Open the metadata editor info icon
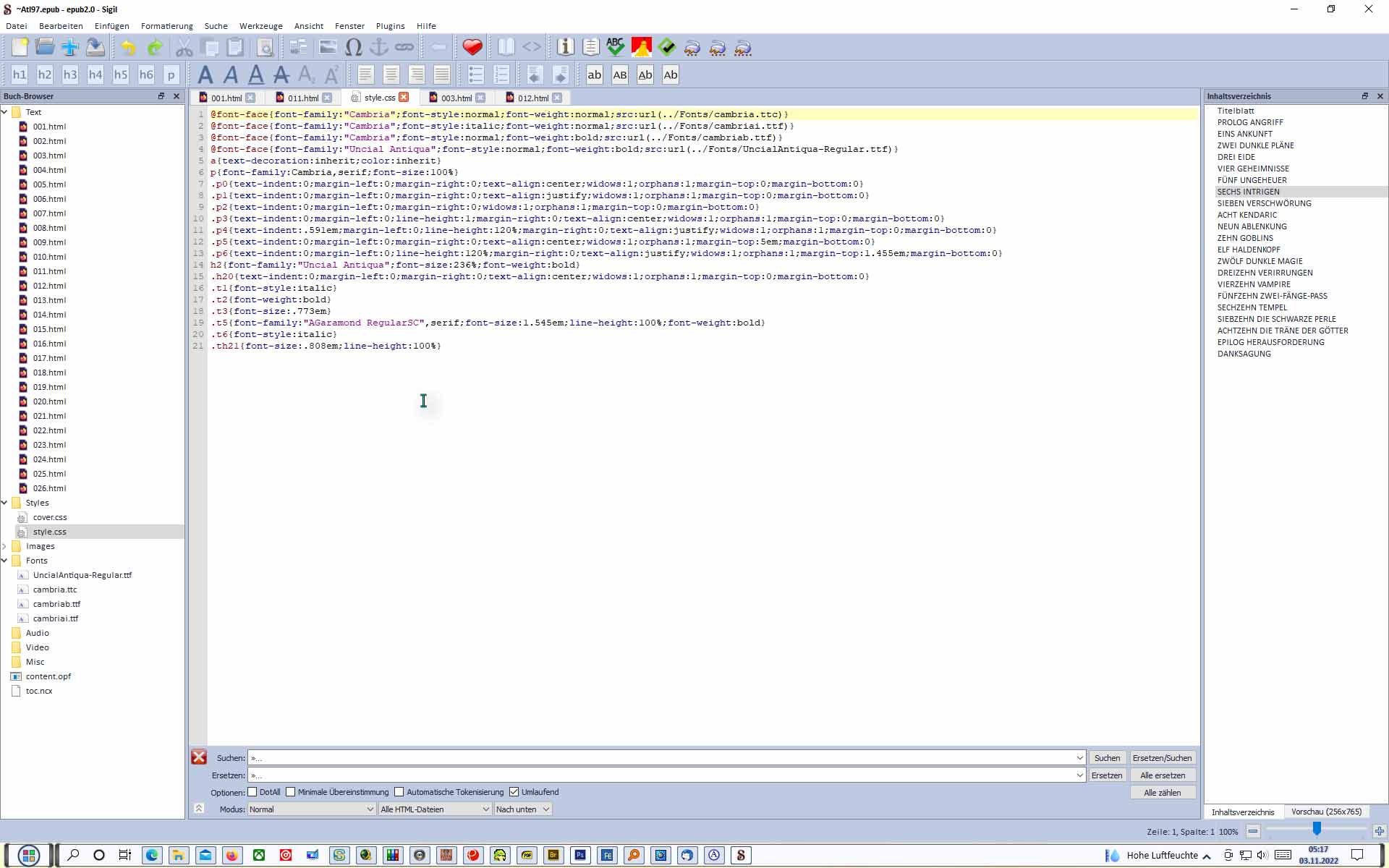1389x868 pixels. [565, 48]
